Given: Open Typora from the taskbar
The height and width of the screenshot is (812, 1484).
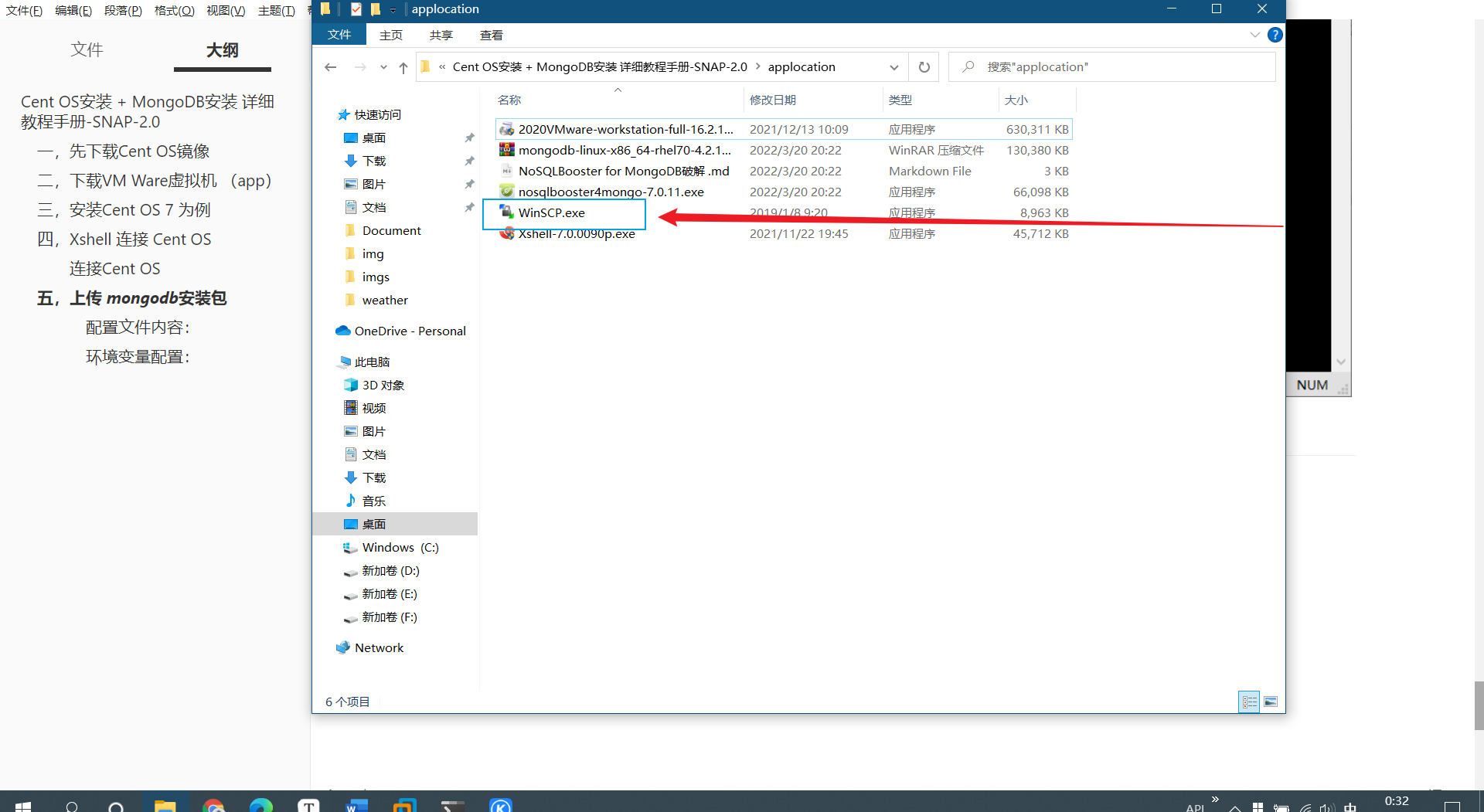Looking at the screenshot, I should (308, 806).
